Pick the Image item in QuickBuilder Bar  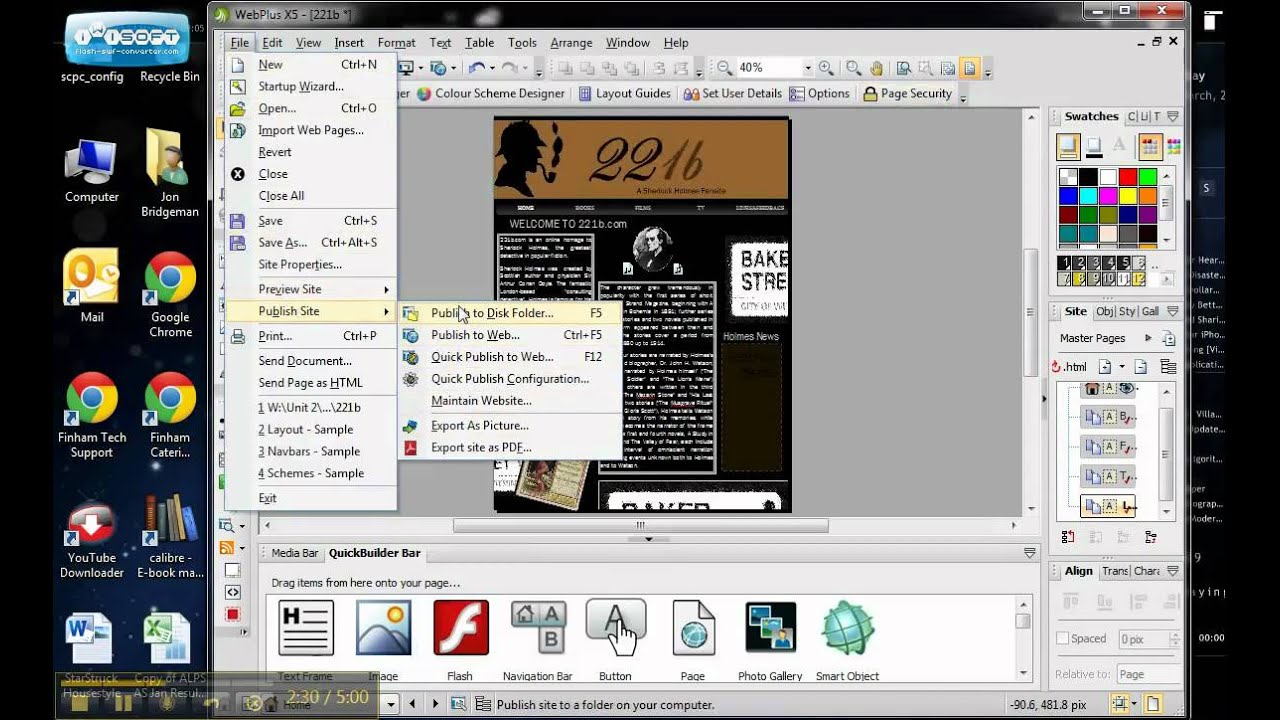383,628
